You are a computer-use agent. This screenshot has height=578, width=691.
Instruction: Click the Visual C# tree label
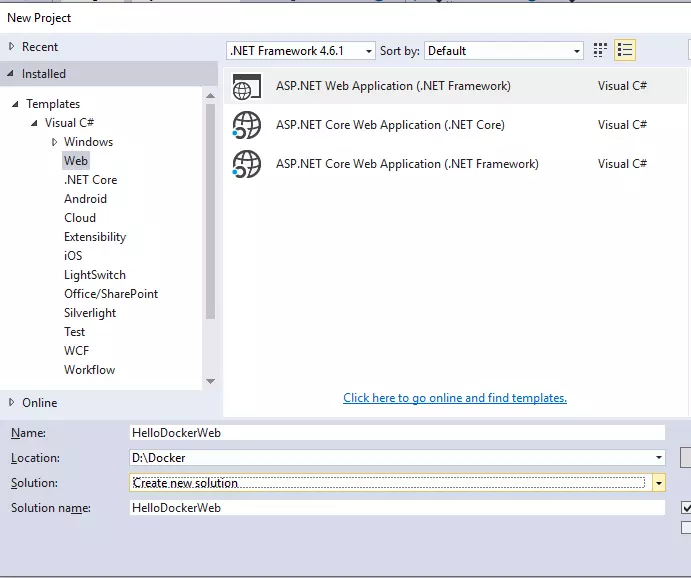69,123
